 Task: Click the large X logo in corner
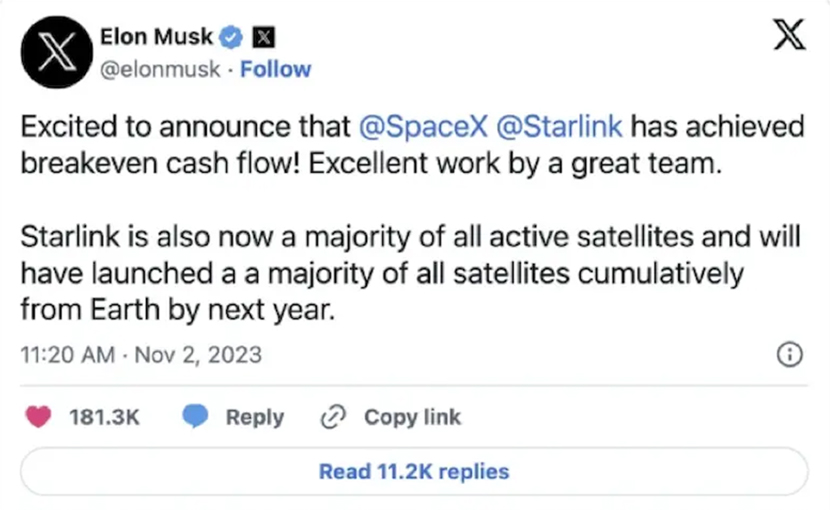click(x=789, y=39)
